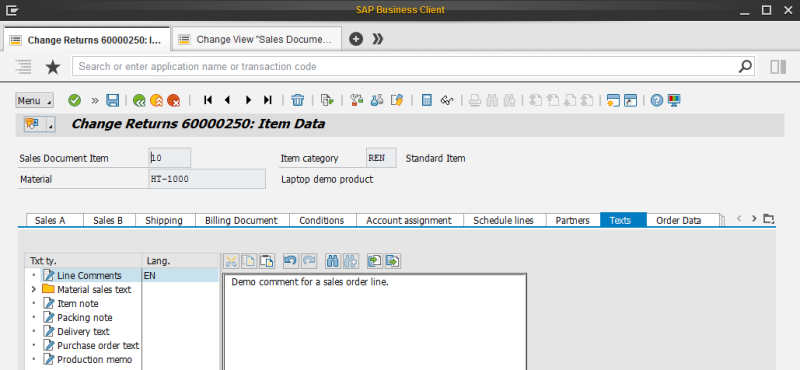
Task: Click the binoculars Find icon in the text toolbar
Action: pos(333,261)
